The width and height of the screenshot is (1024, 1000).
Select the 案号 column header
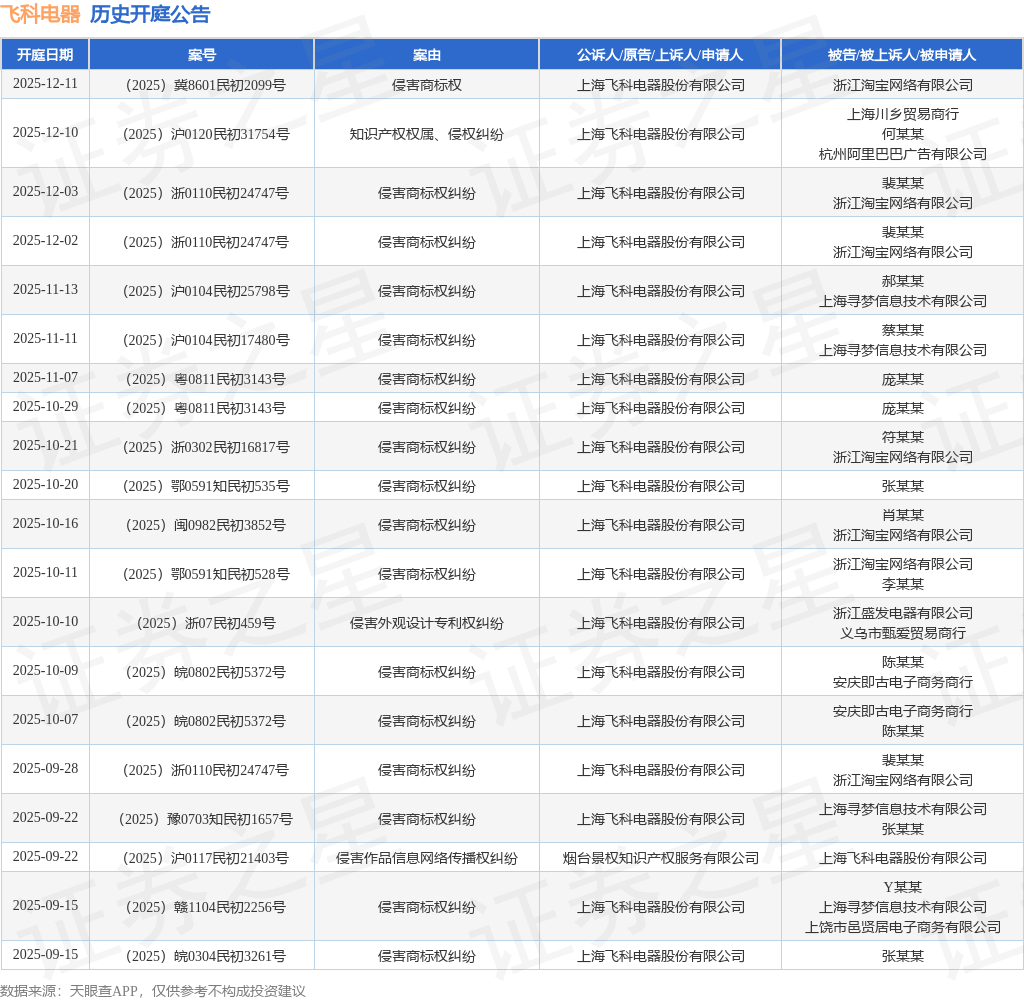pyautogui.click(x=202, y=55)
